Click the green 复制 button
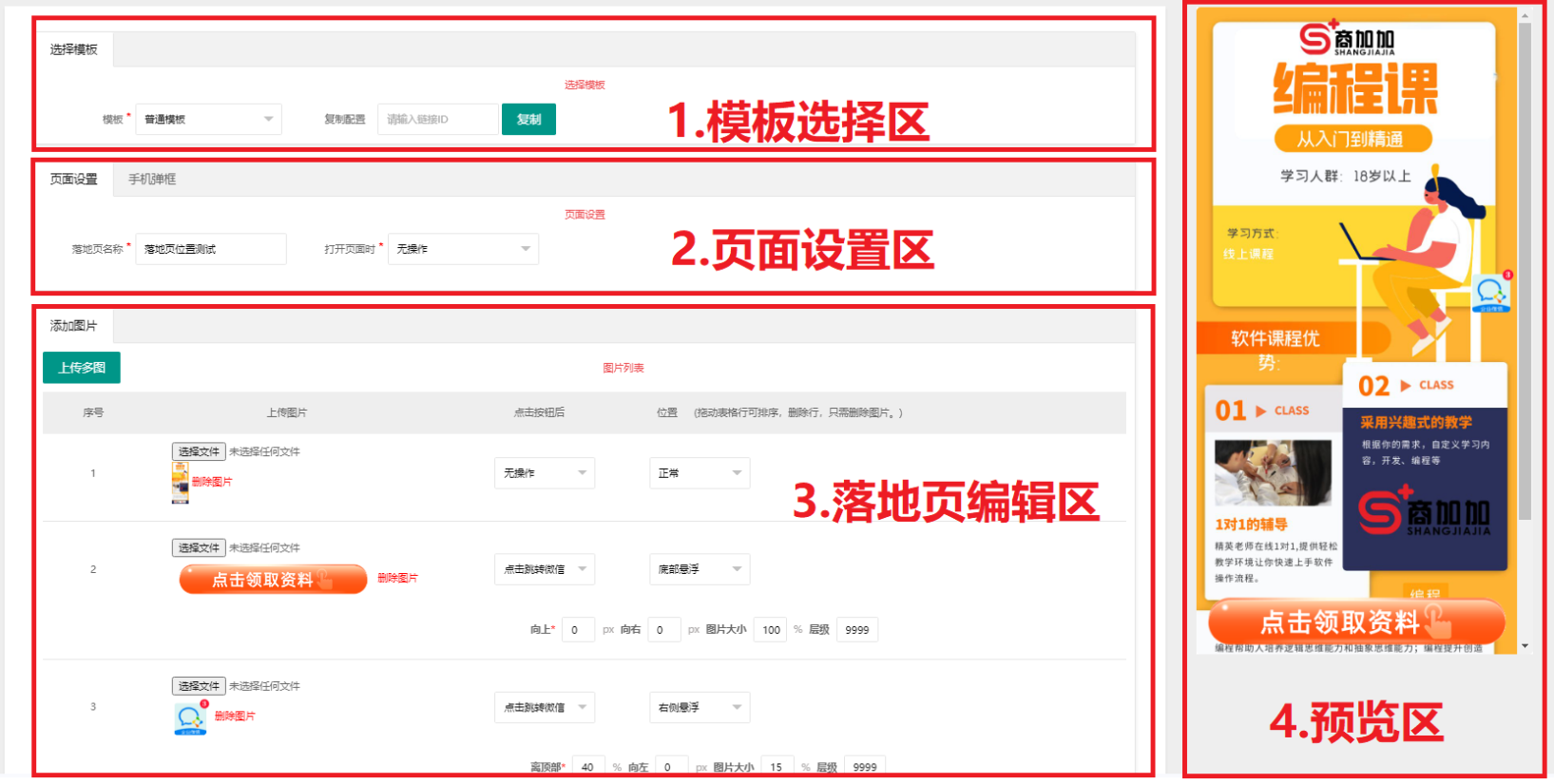This screenshot has width=1554, height=784. click(x=528, y=119)
